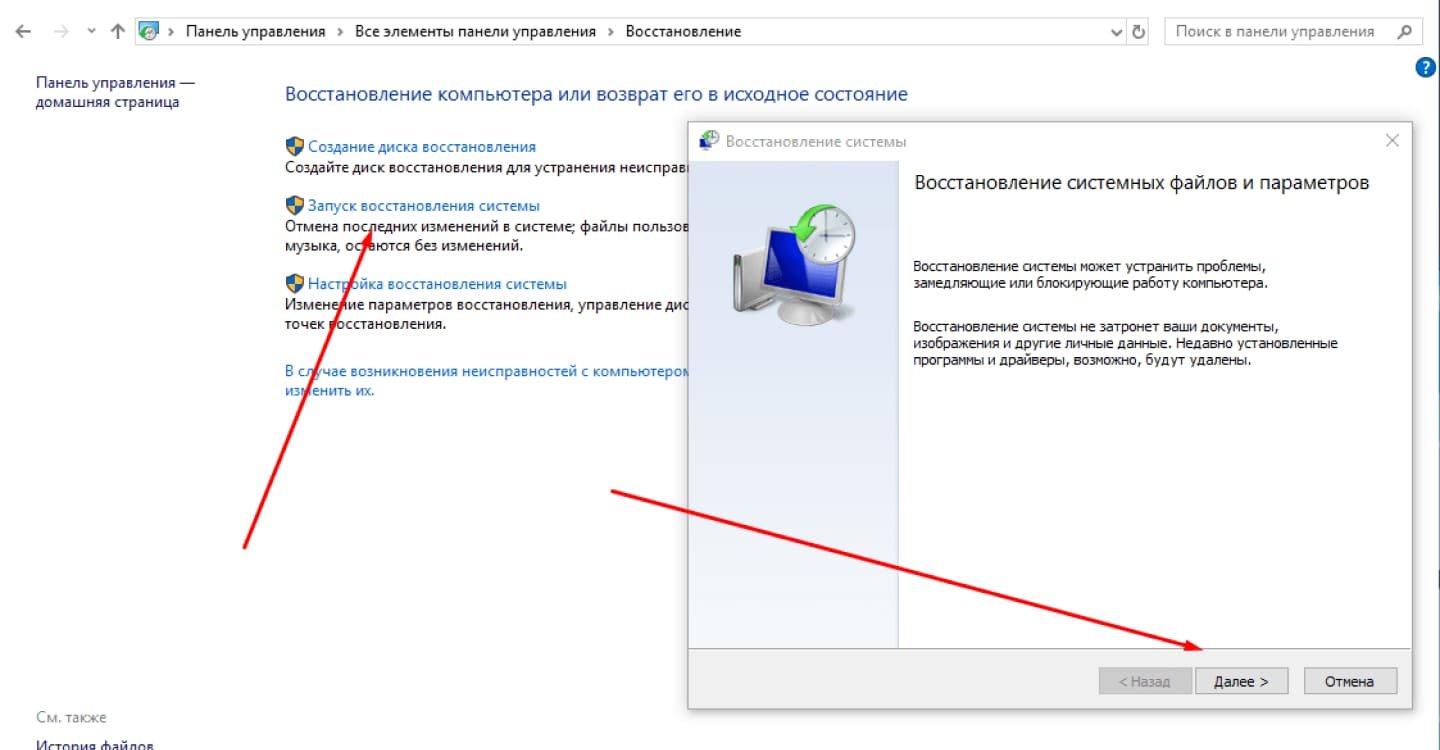Click description 'Изменение параметров восстановления'
This screenshot has width=1440, height=750.
pyautogui.click(x=487, y=315)
